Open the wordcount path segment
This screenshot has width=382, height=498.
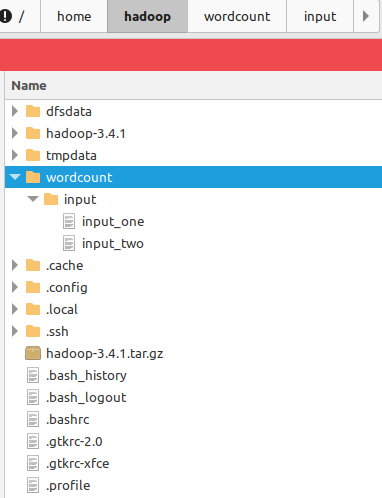tap(237, 16)
